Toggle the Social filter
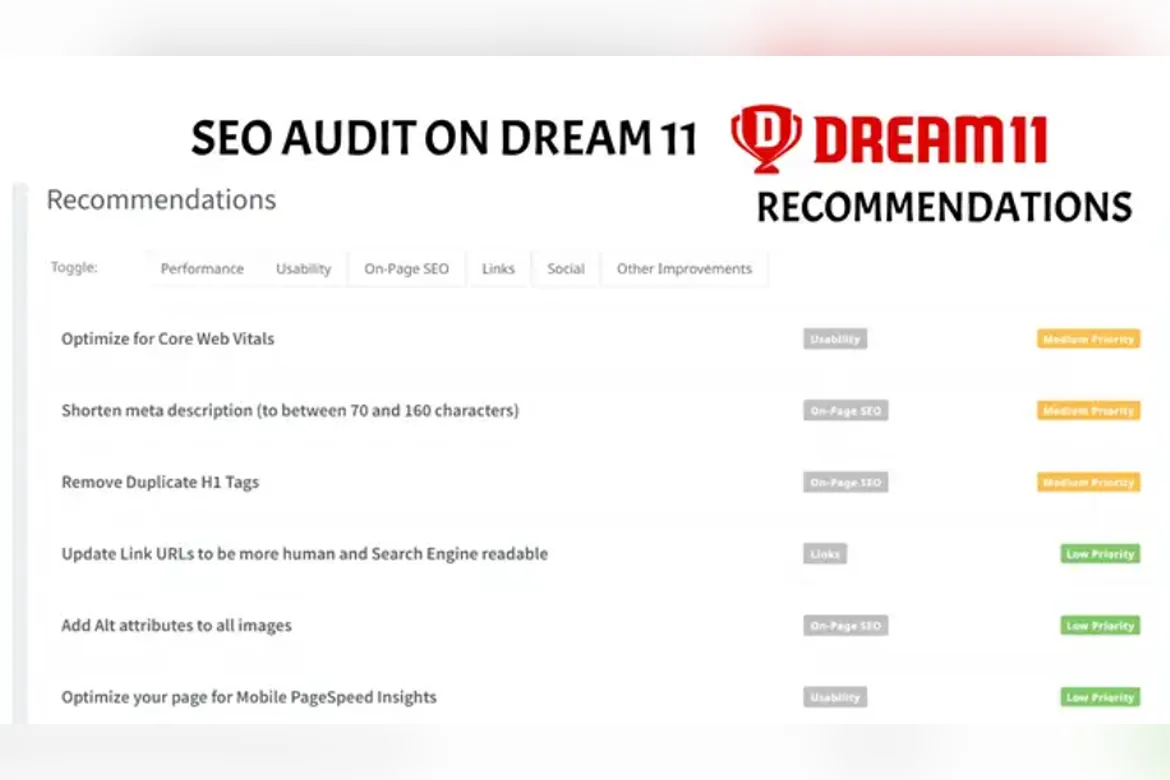 [x=566, y=269]
